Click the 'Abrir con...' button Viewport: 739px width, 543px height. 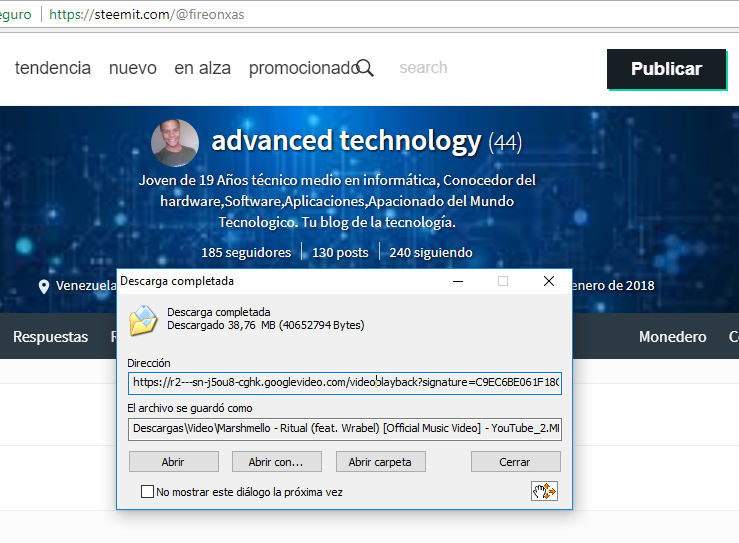click(x=277, y=462)
